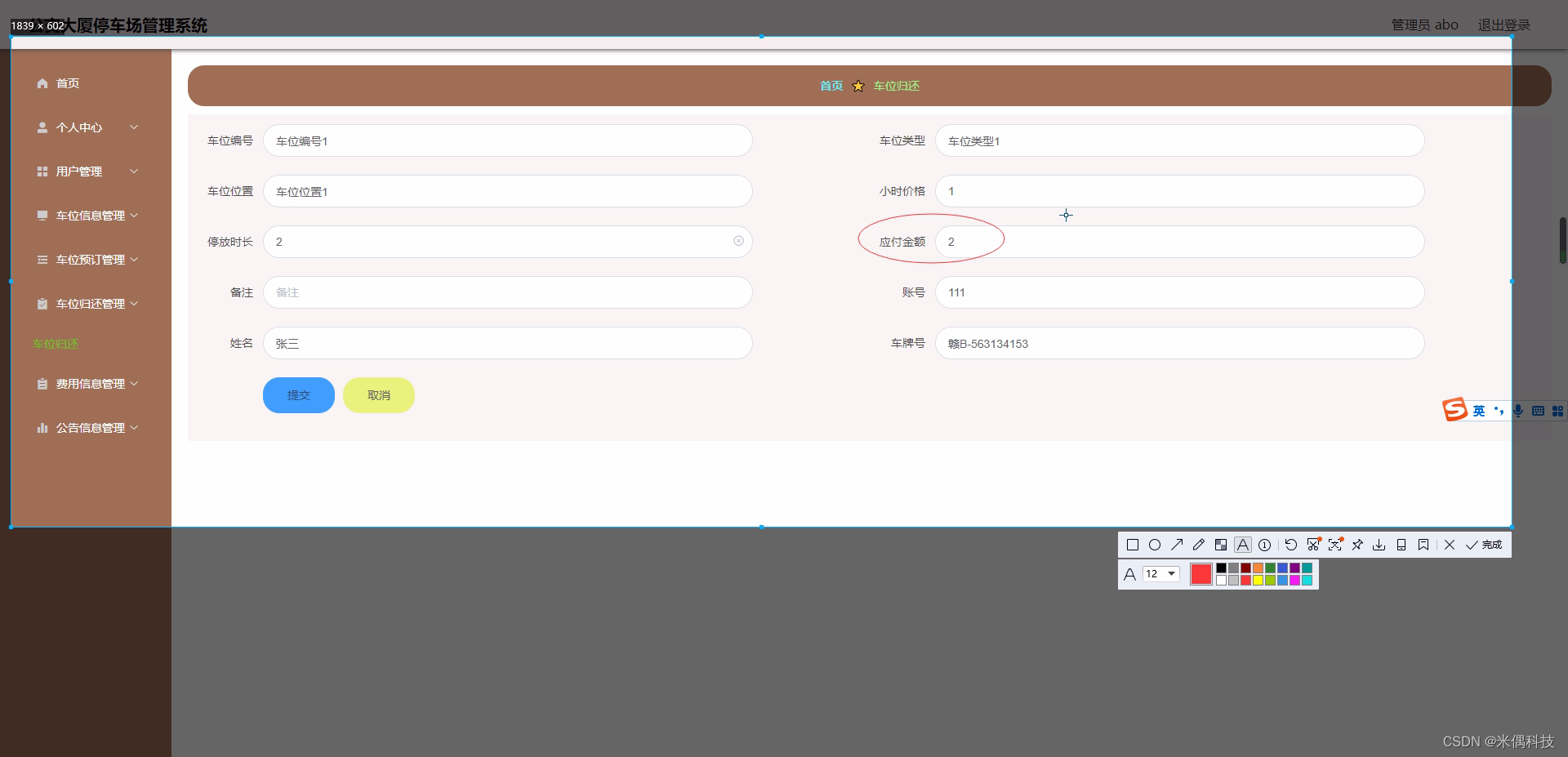Open 首页 from the breadcrumb
Screen dimensions: 1568x757
click(831, 85)
